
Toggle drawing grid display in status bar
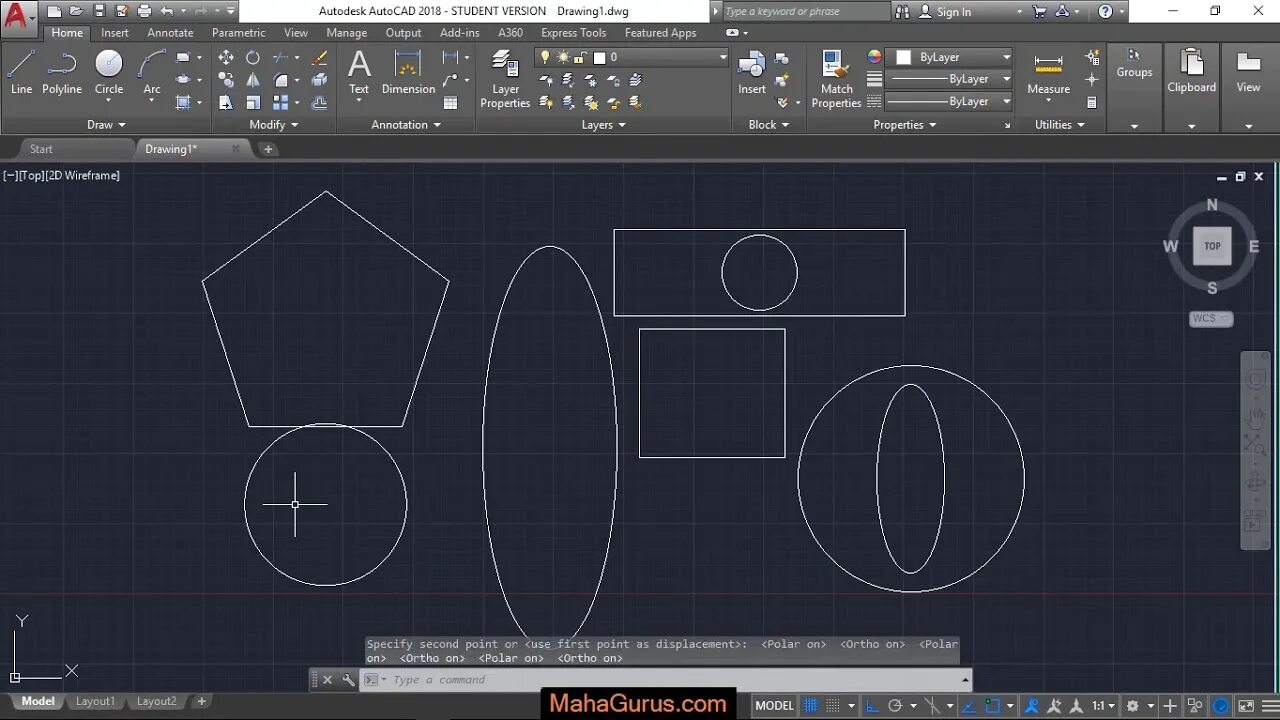[x=811, y=705]
